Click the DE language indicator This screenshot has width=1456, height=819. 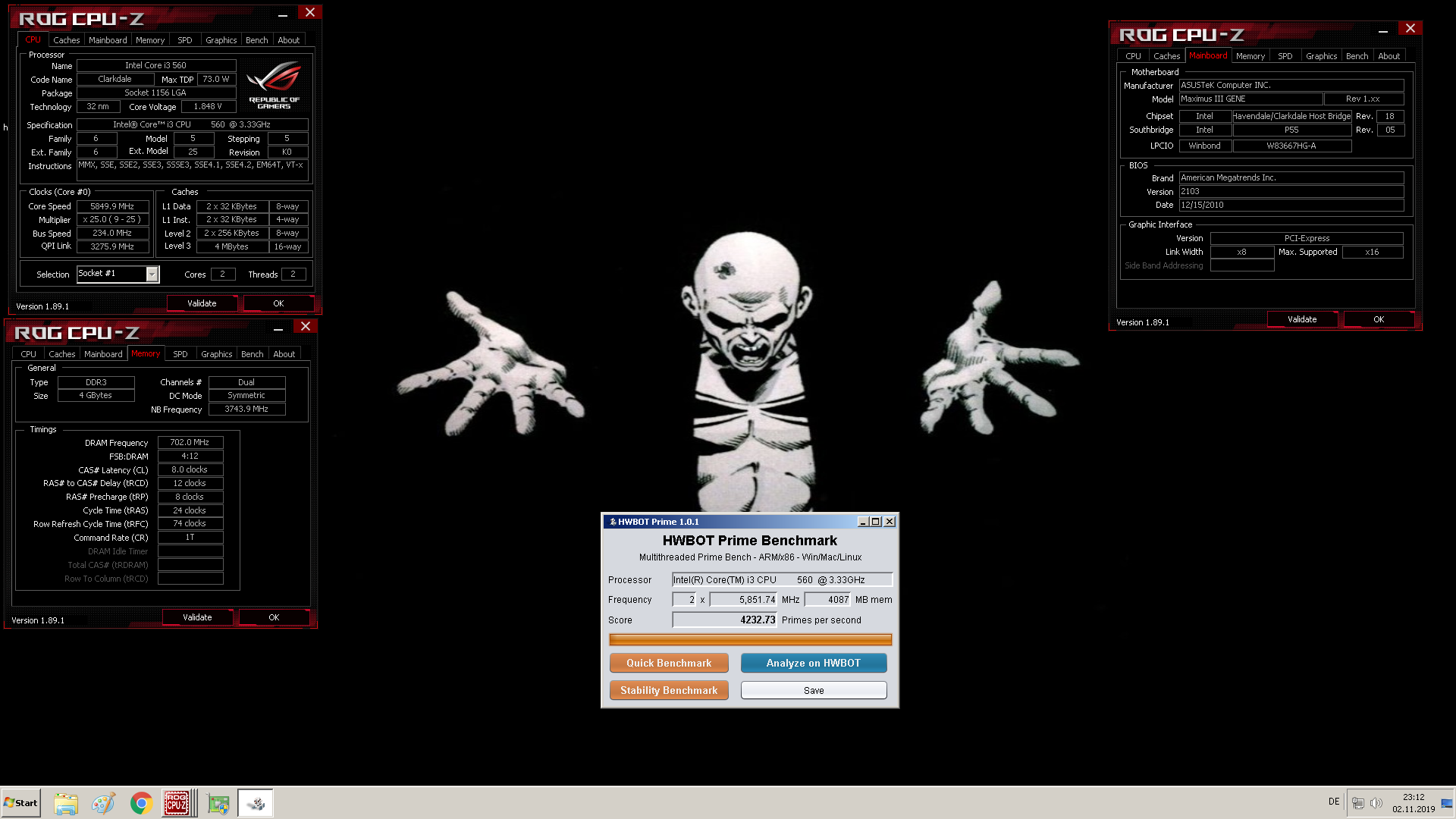tap(1334, 802)
